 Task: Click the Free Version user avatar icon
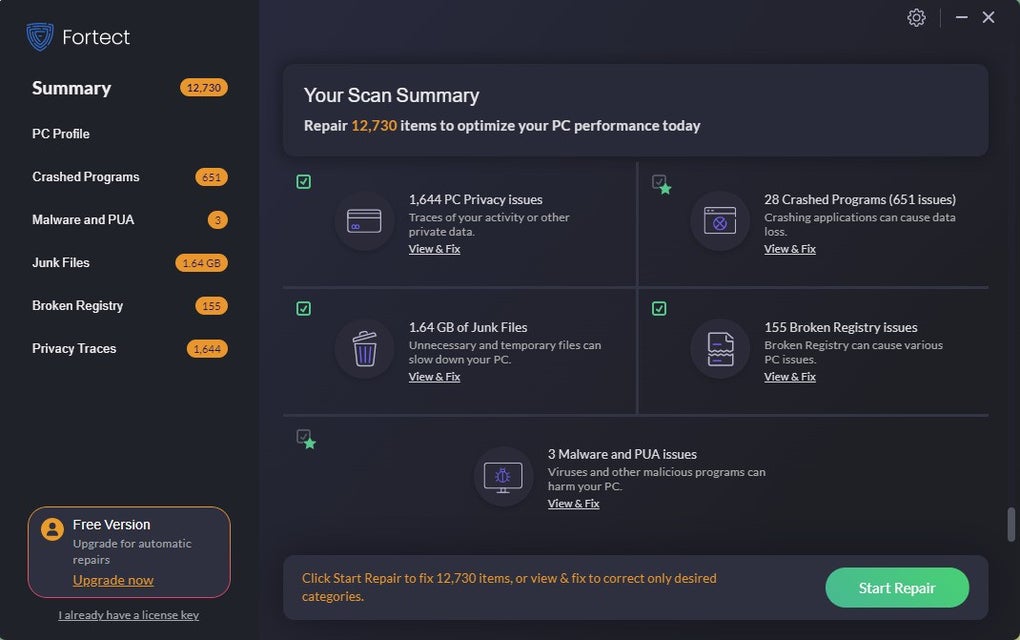tap(53, 529)
